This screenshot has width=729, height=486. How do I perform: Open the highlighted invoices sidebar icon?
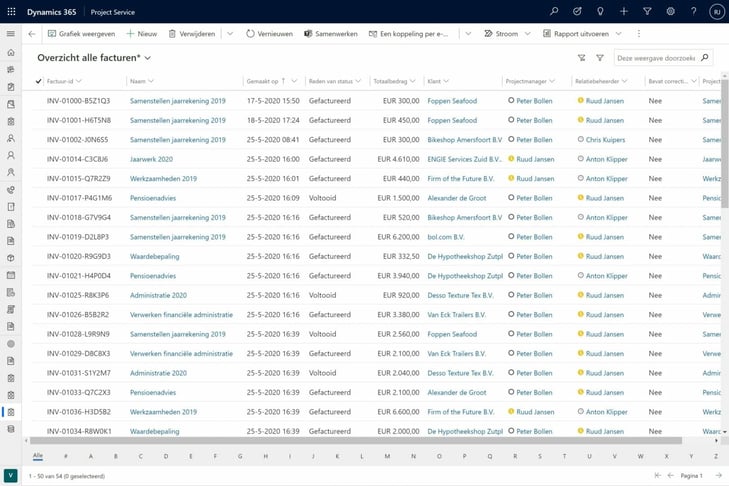click(11, 412)
